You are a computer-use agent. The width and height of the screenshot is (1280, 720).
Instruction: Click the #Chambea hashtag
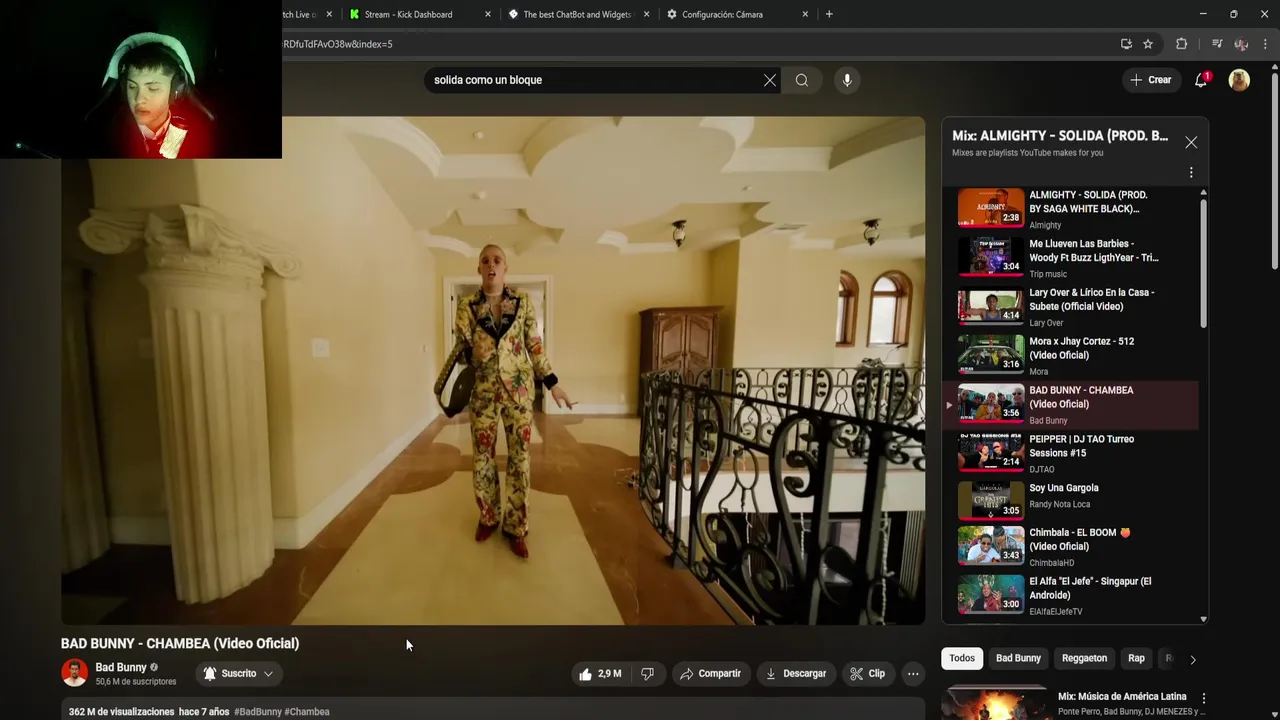(x=307, y=712)
